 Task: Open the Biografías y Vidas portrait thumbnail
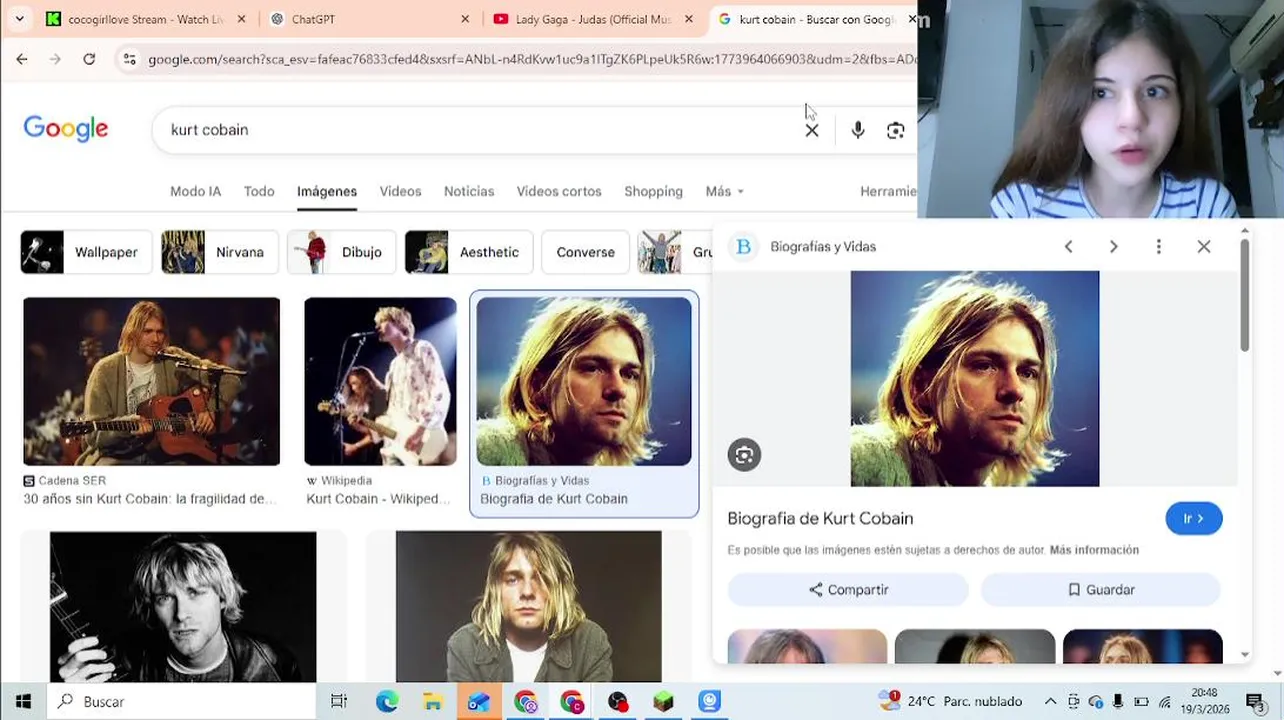[x=584, y=381]
